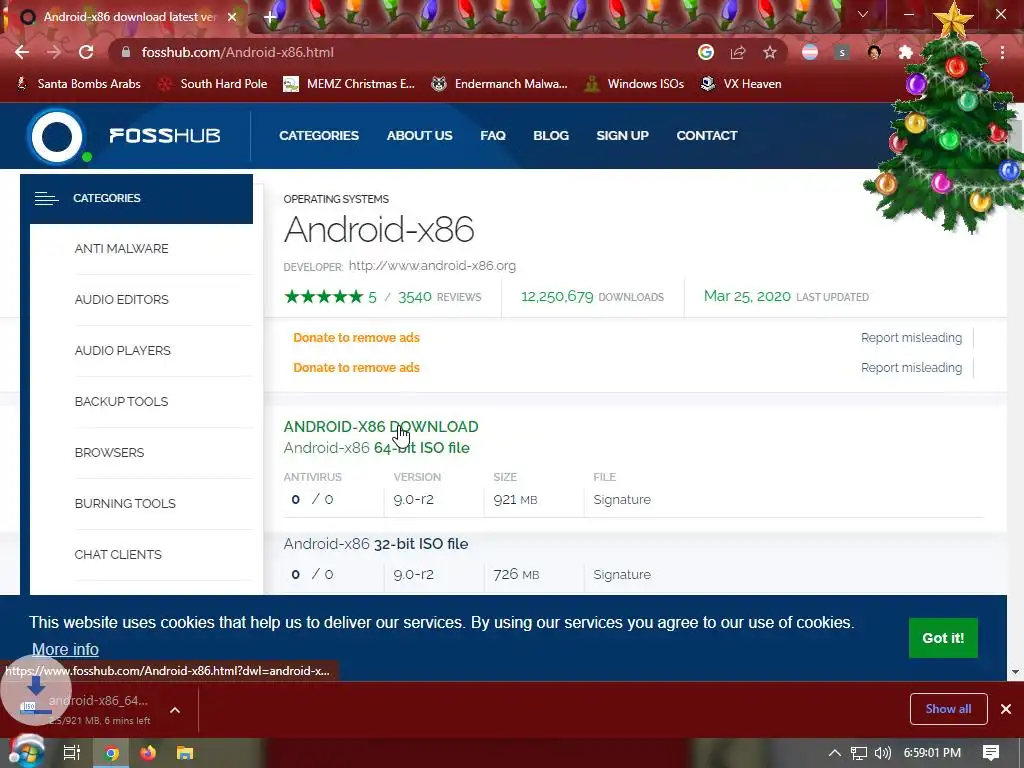Click Chrome icon on taskbar
This screenshot has height=768, width=1024.
pyautogui.click(x=112, y=753)
